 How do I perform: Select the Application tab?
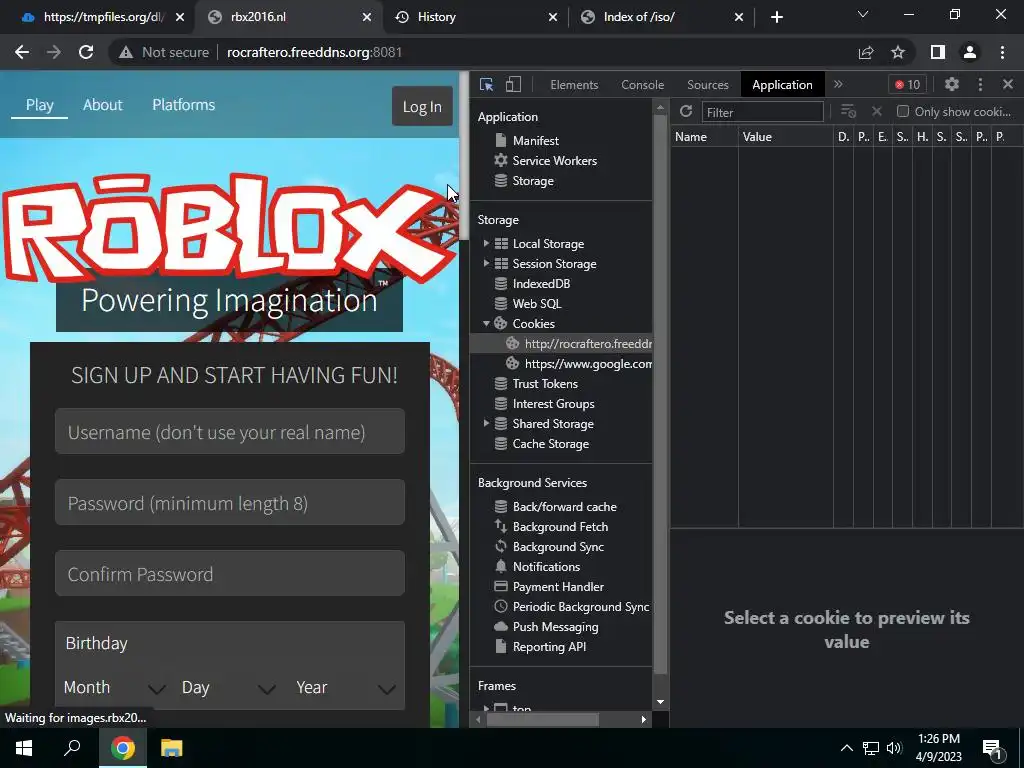coord(782,85)
